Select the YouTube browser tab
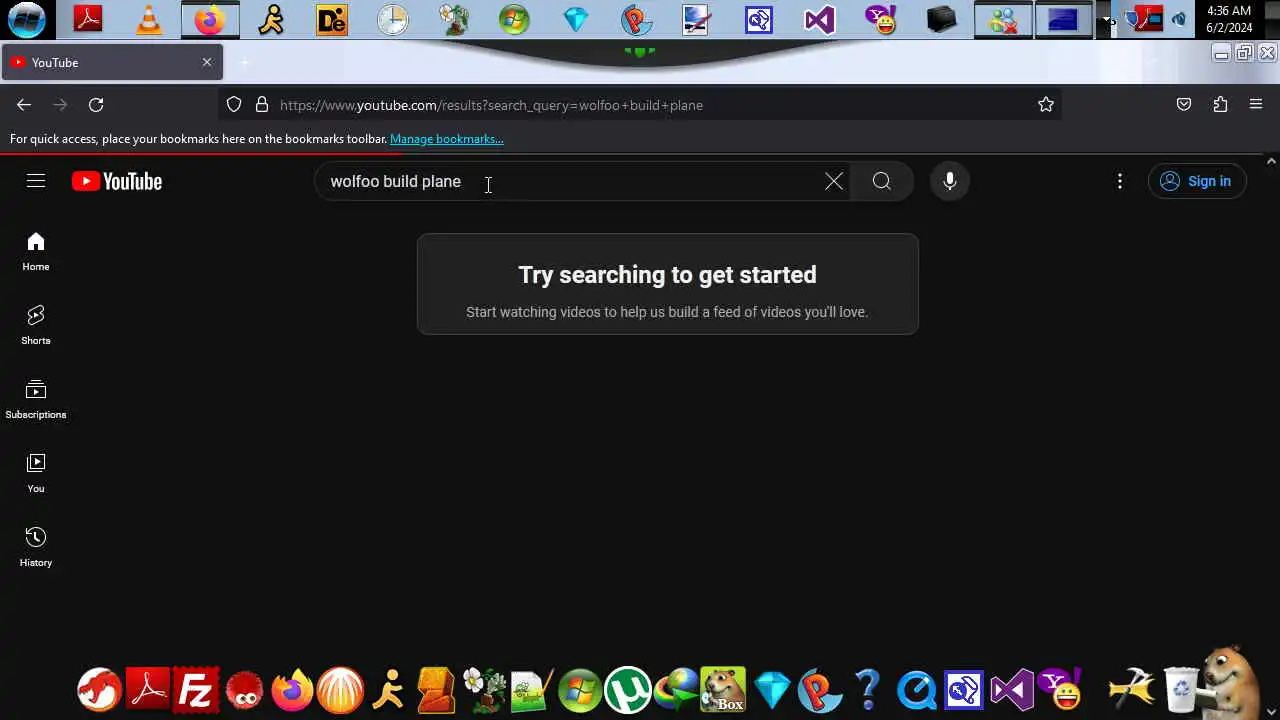 pyautogui.click(x=112, y=62)
